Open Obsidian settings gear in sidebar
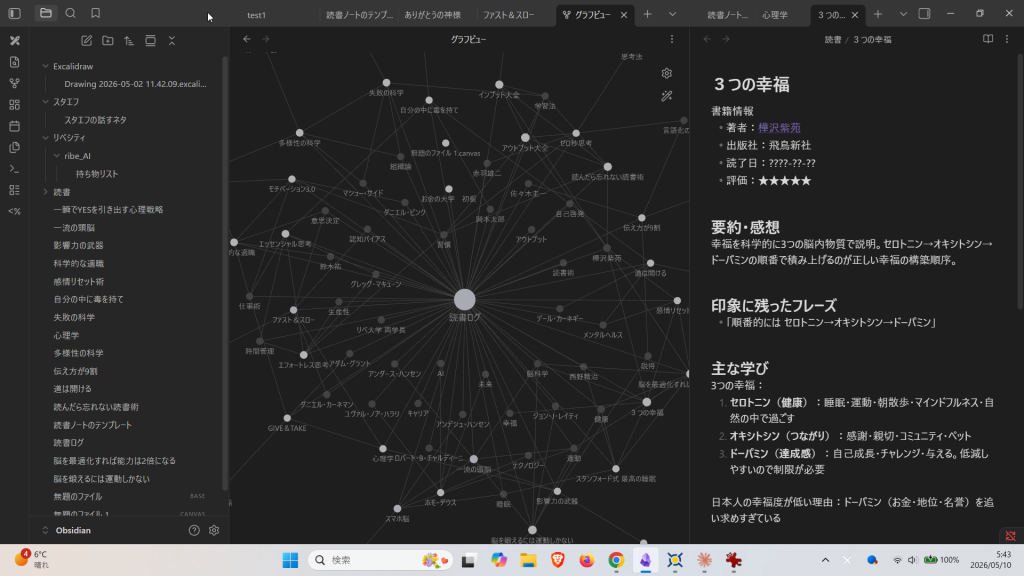This screenshot has height=576, width=1024. pos(214,530)
